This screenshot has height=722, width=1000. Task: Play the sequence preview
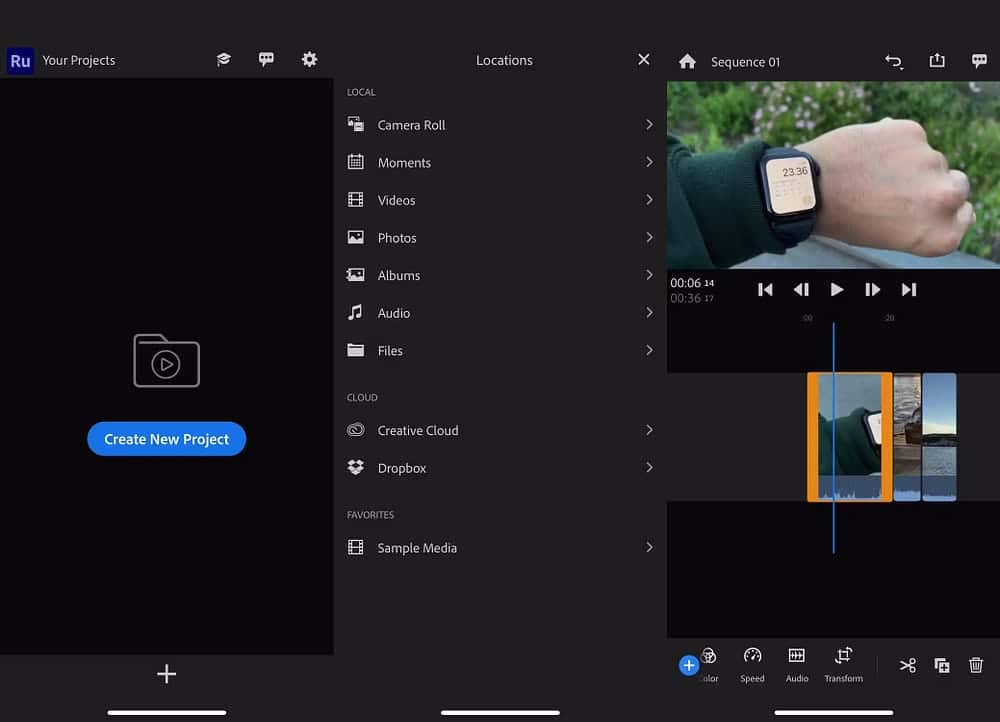tap(837, 290)
